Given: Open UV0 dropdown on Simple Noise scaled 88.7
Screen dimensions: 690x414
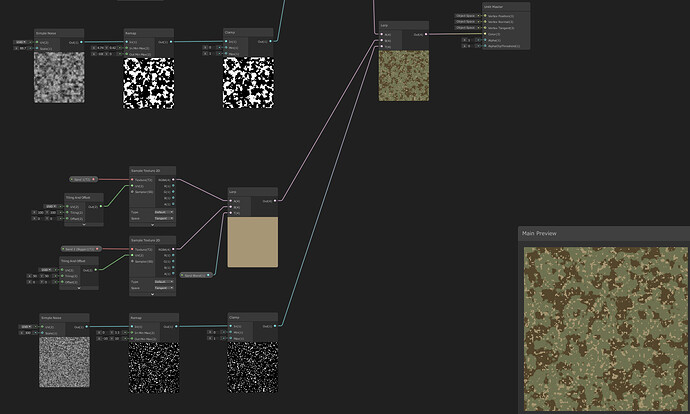Looking at the screenshot, I should (x=21, y=42).
